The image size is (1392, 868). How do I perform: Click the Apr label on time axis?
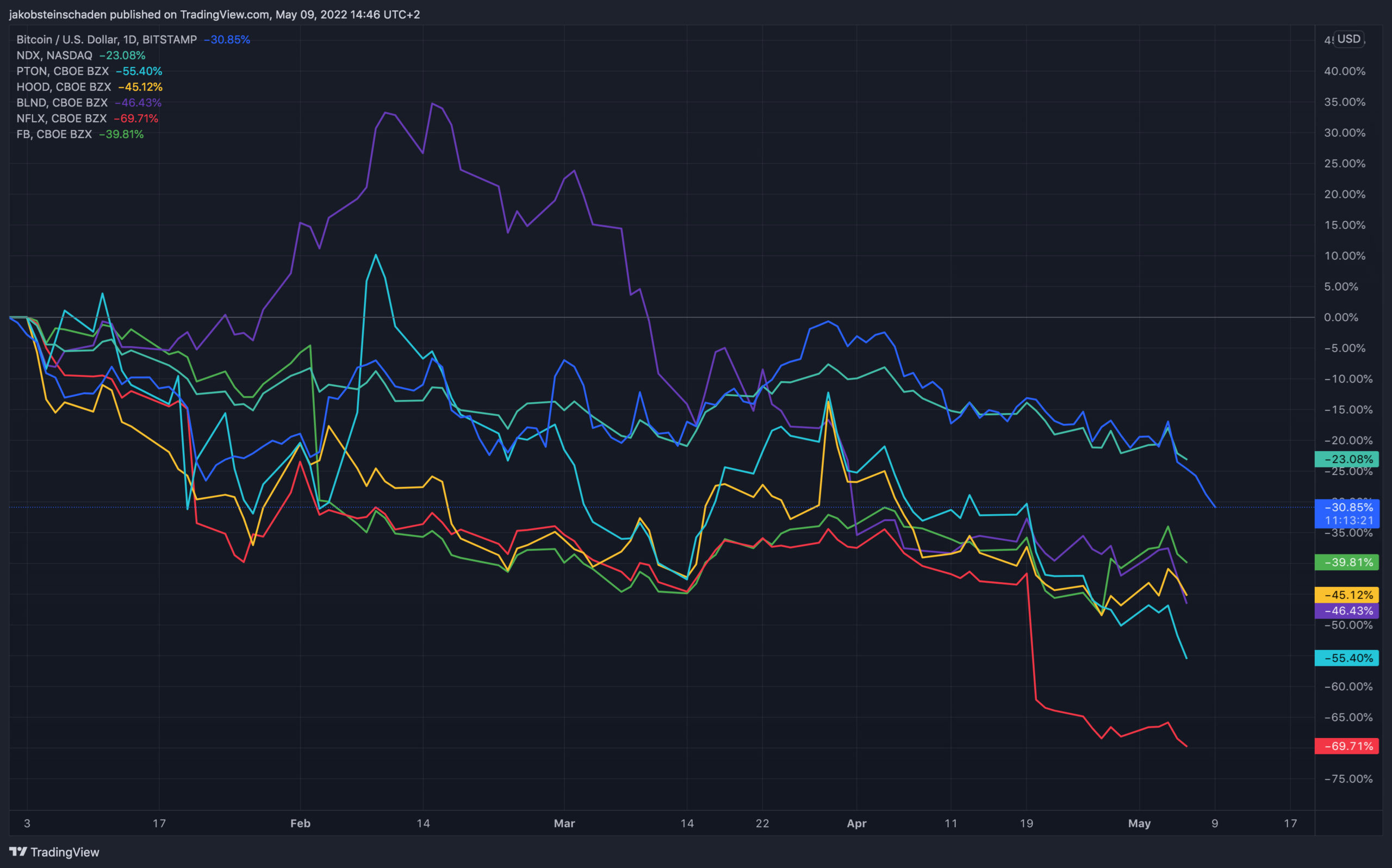point(857,823)
